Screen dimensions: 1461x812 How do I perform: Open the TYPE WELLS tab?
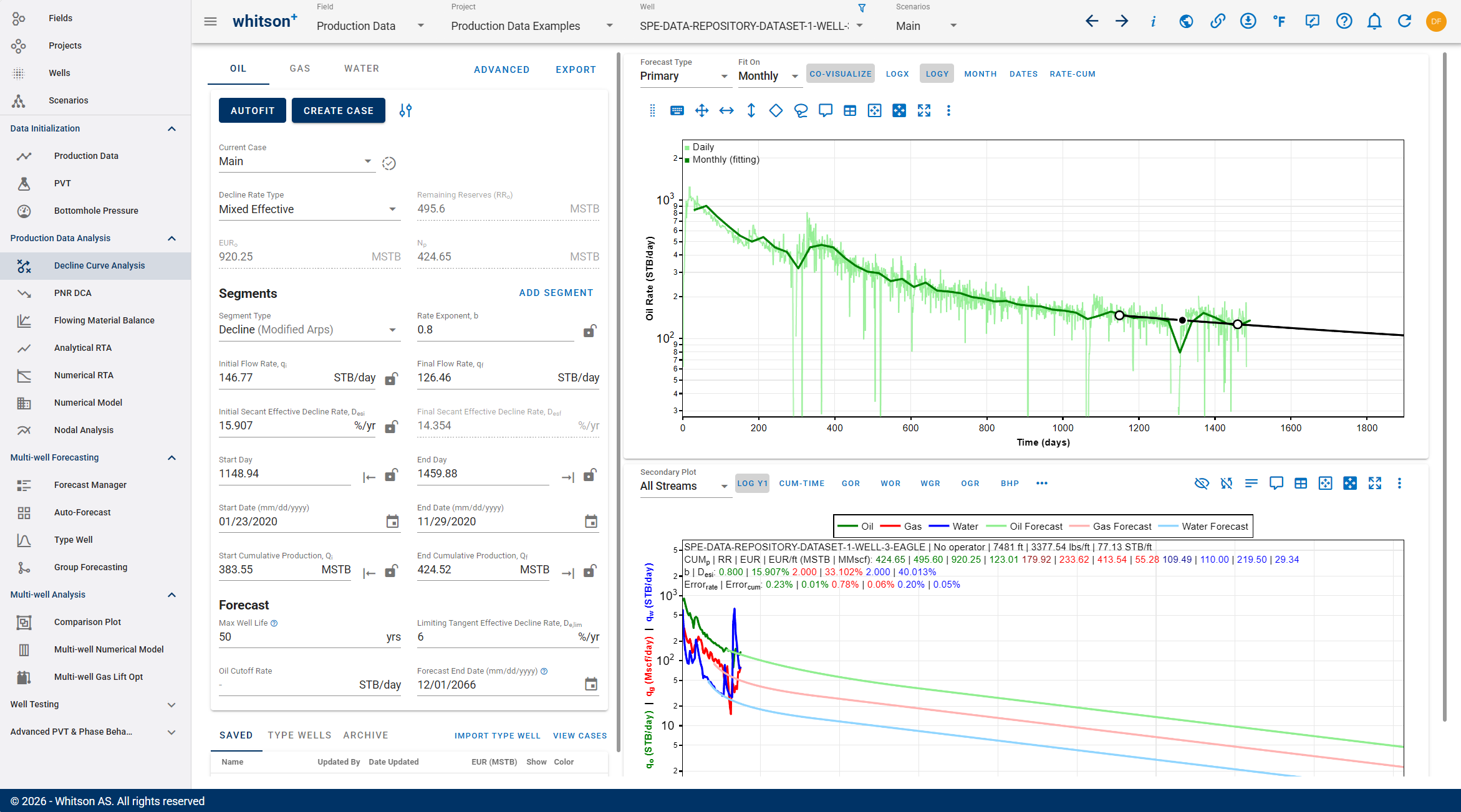[300, 735]
